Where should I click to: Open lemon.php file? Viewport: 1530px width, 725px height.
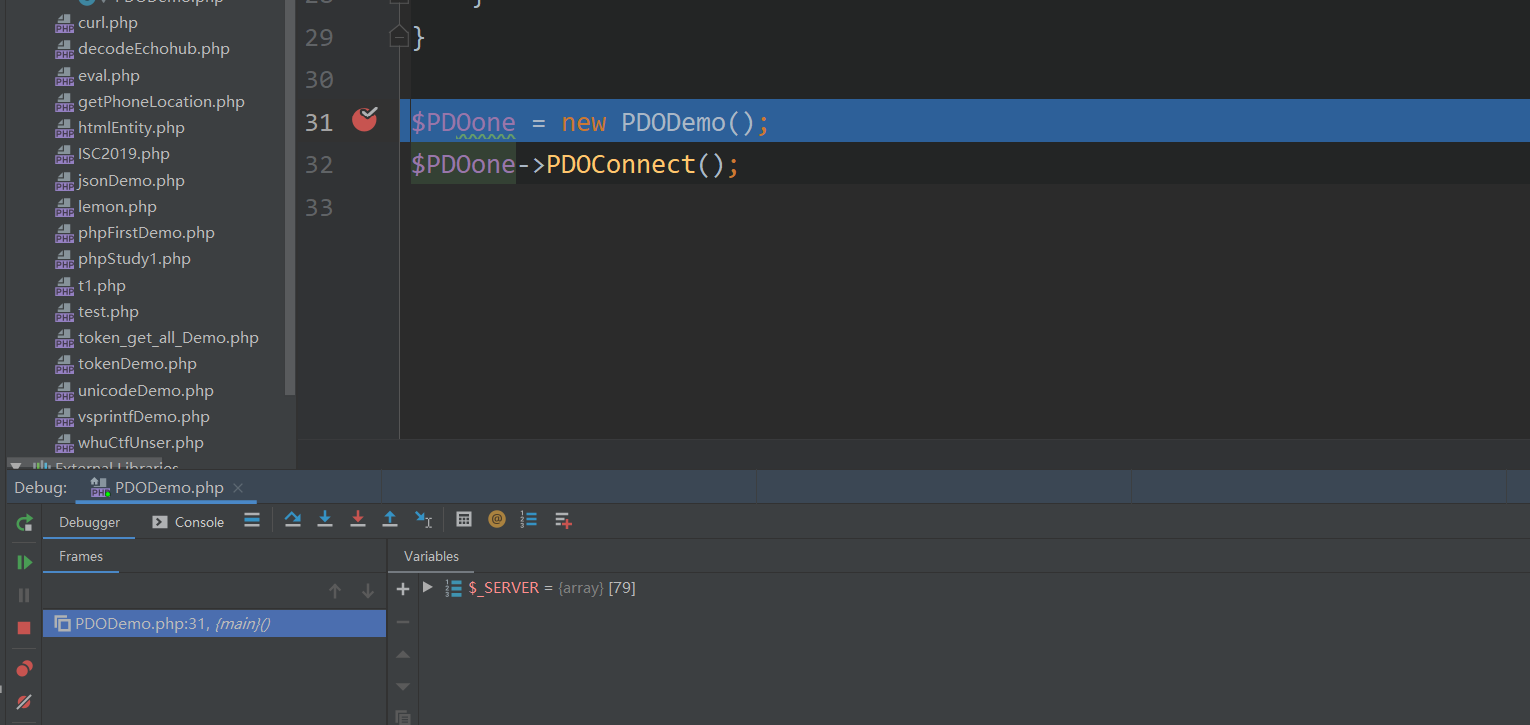tap(105, 207)
